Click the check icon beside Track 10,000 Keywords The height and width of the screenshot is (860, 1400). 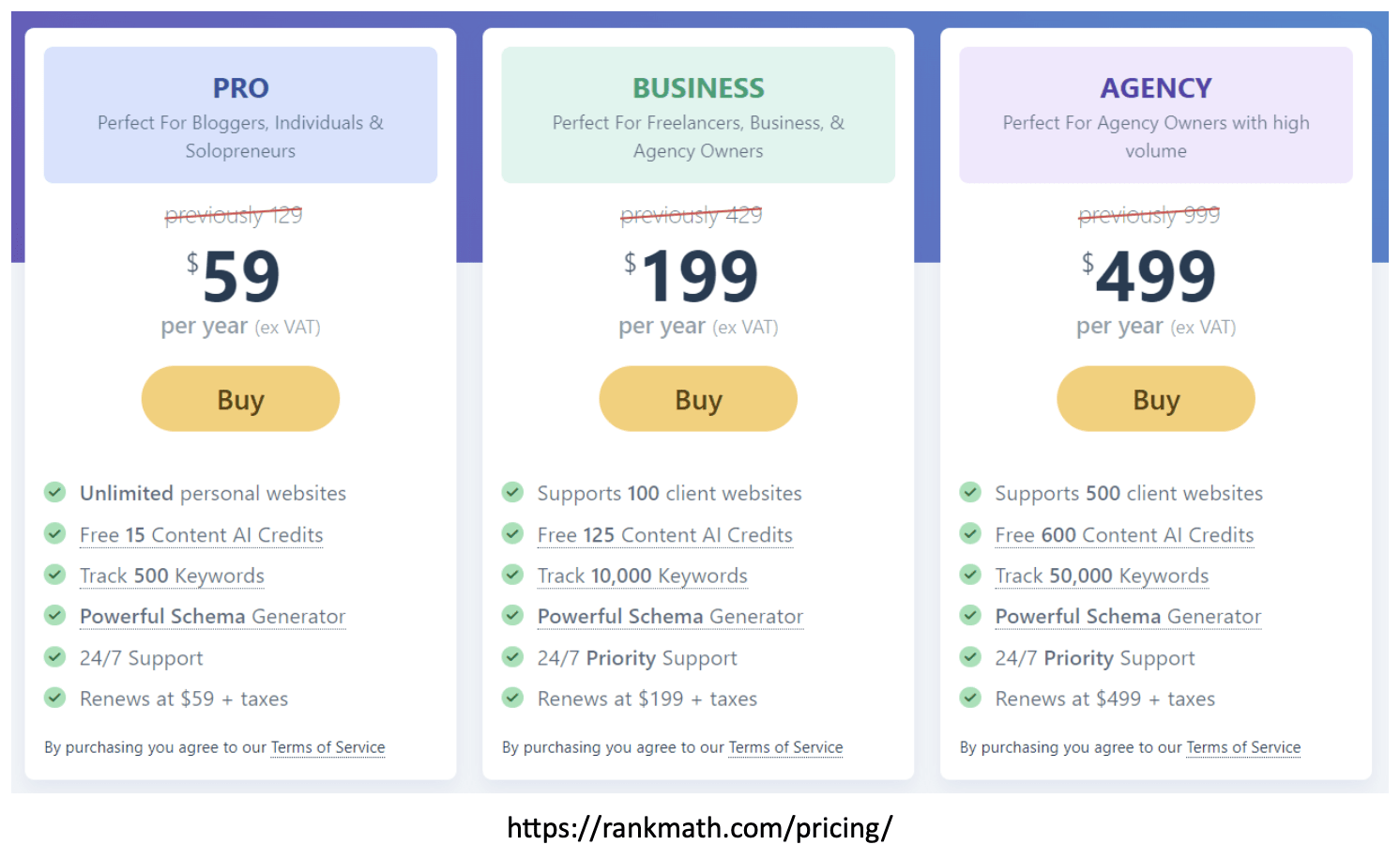pos(513,575)
